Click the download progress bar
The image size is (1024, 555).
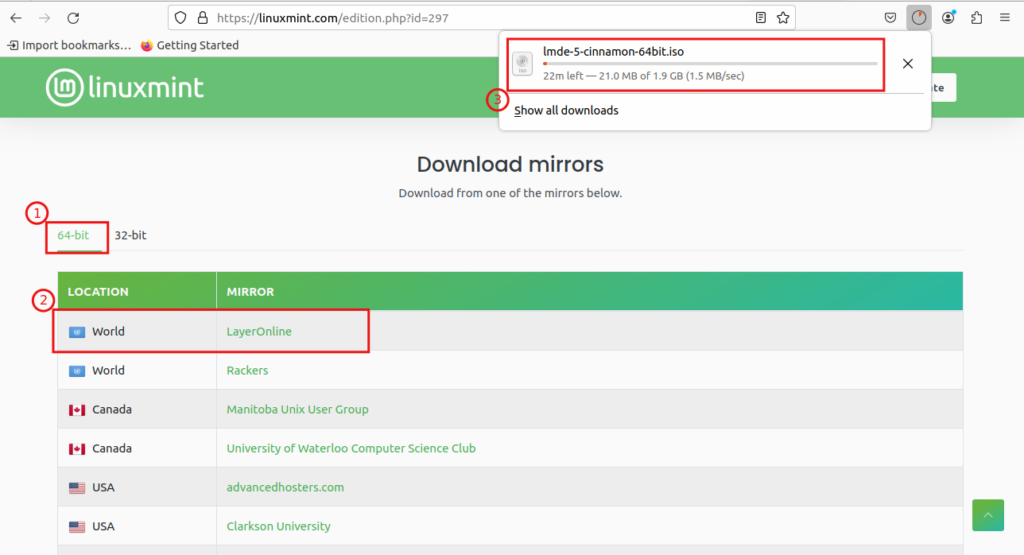(x=710, y=63)
